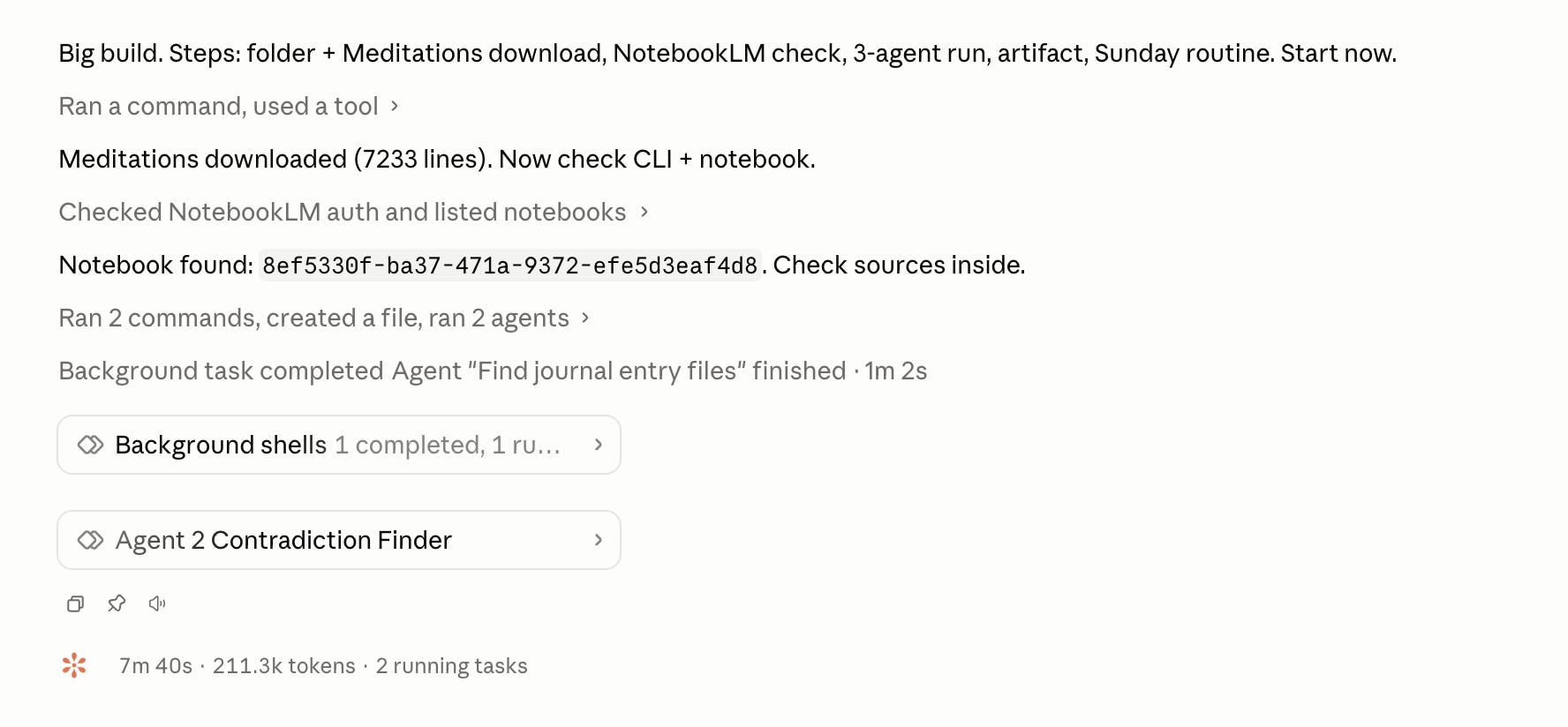1568x727 pixels.
Task: Pin this message using the pin icon
Action: 117,603
